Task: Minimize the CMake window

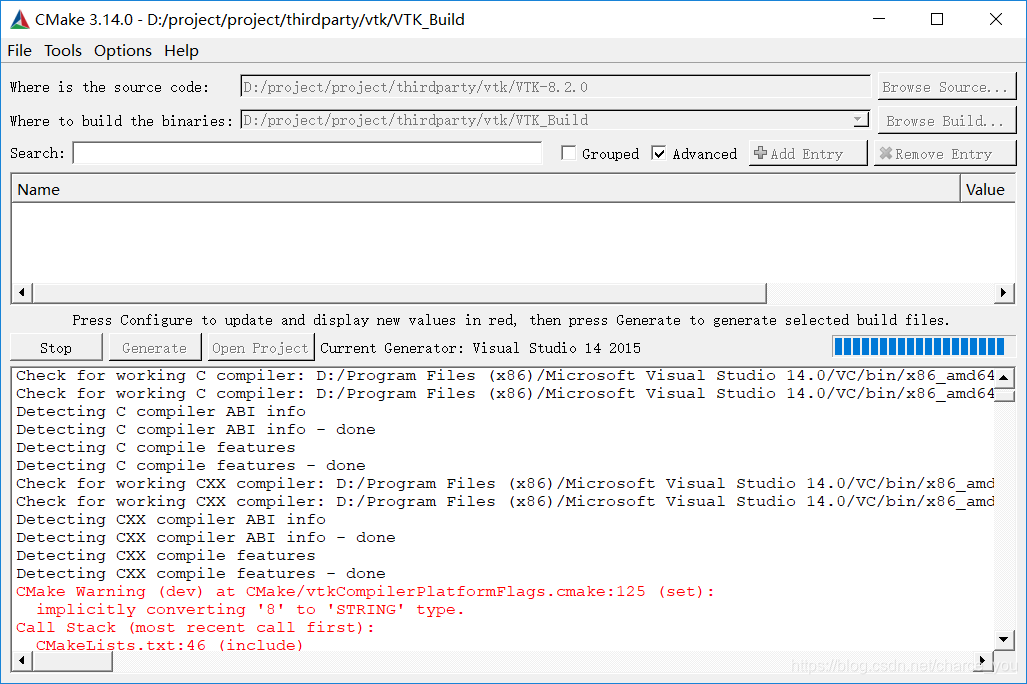Action: pyautogui.click(x=879, y=19)
